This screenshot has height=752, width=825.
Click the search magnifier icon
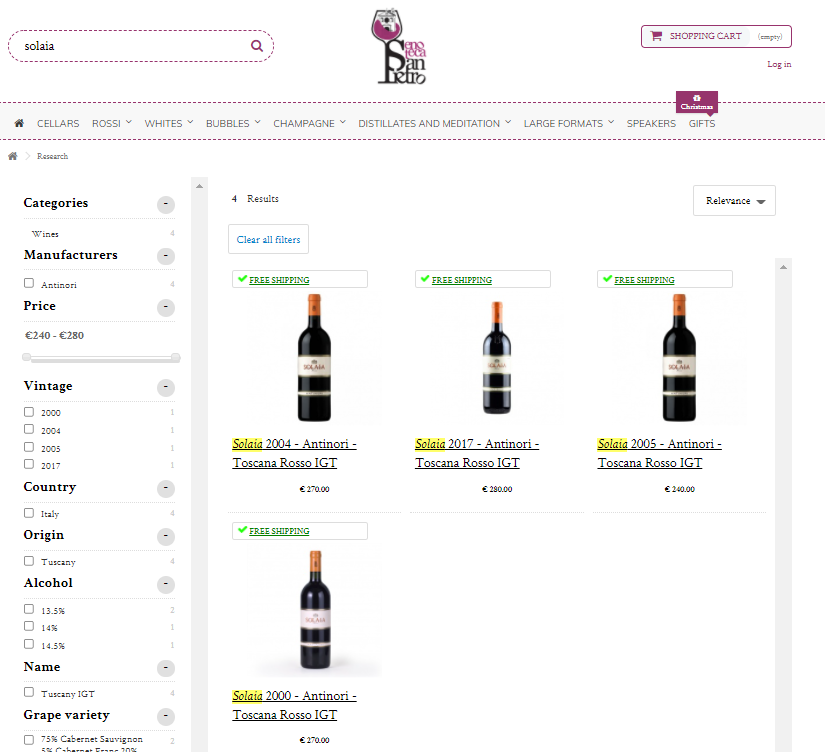click(x=257, y=46)
